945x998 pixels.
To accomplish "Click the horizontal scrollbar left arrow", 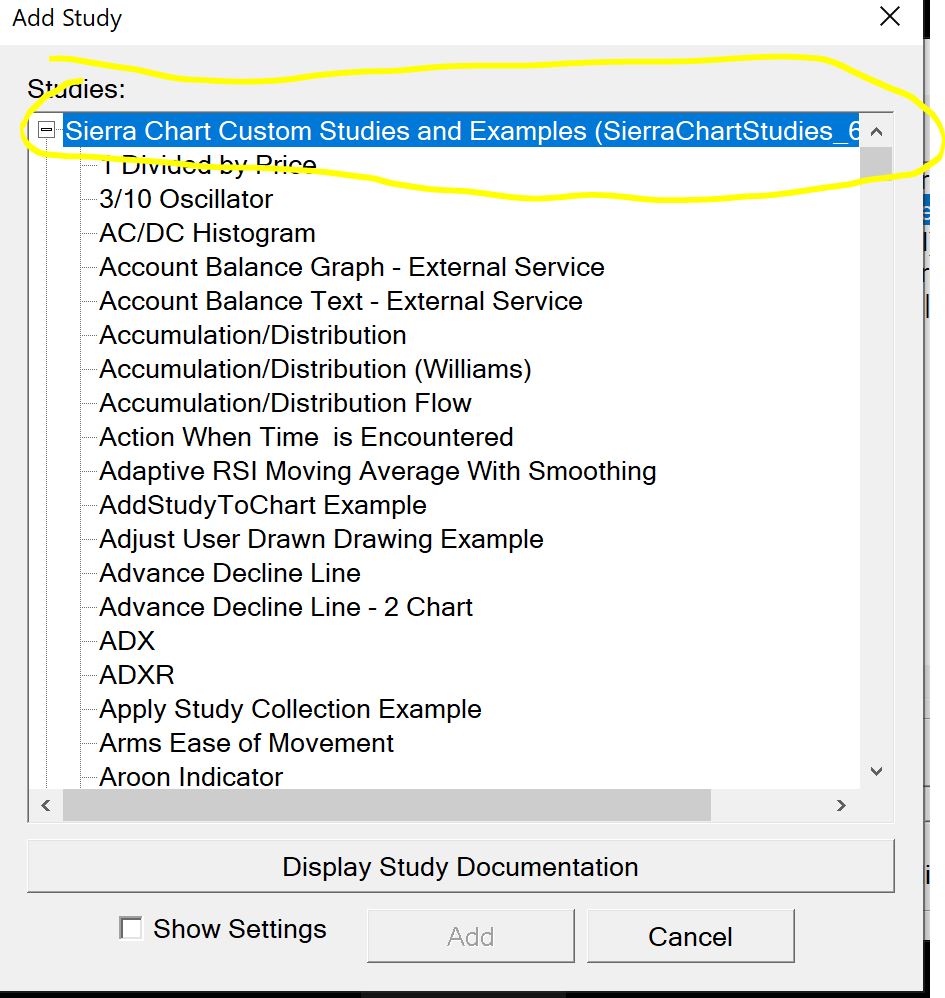I will tap(46, 806).
